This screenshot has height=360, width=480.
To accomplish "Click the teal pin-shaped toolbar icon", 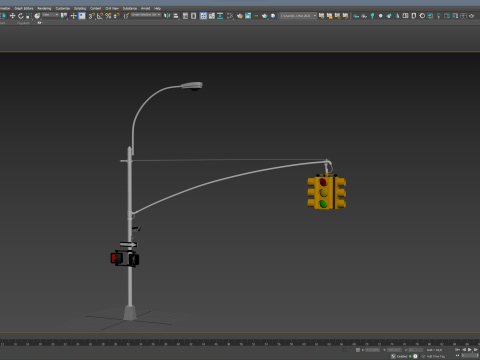I will point(372,16).
